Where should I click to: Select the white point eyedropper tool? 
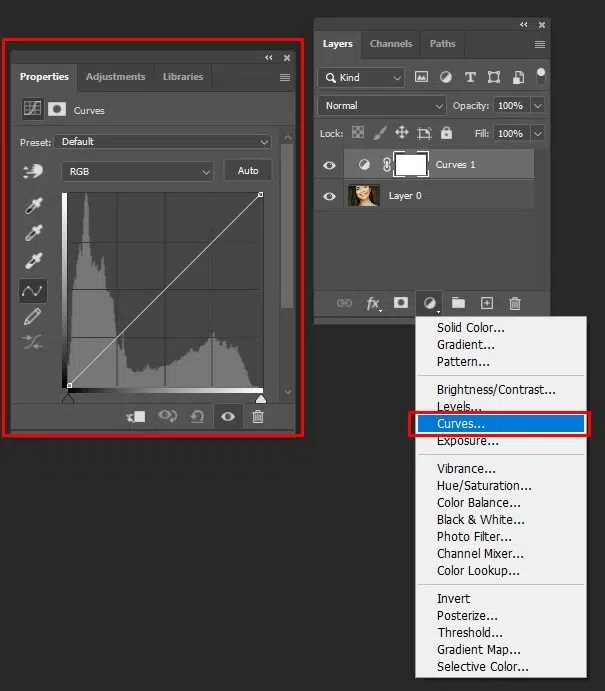33,262
